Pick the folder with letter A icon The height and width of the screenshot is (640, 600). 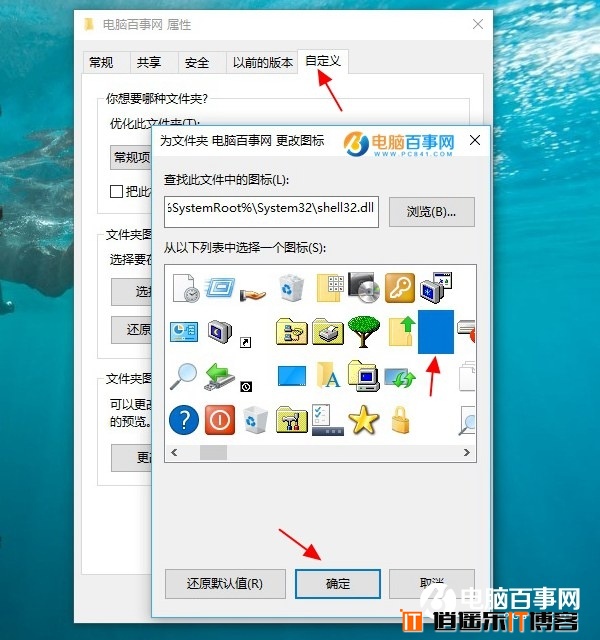pos(328,375)
